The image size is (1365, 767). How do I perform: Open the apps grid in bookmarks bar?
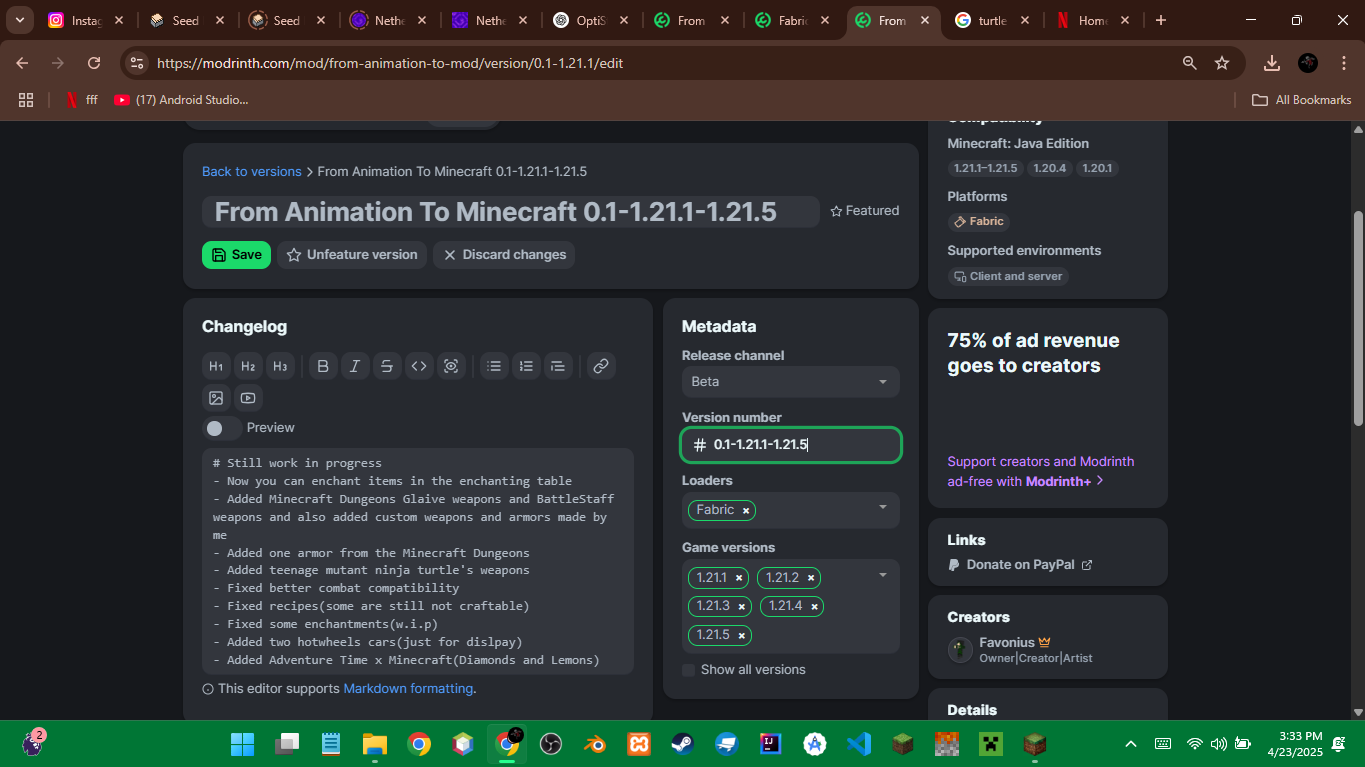26,100
